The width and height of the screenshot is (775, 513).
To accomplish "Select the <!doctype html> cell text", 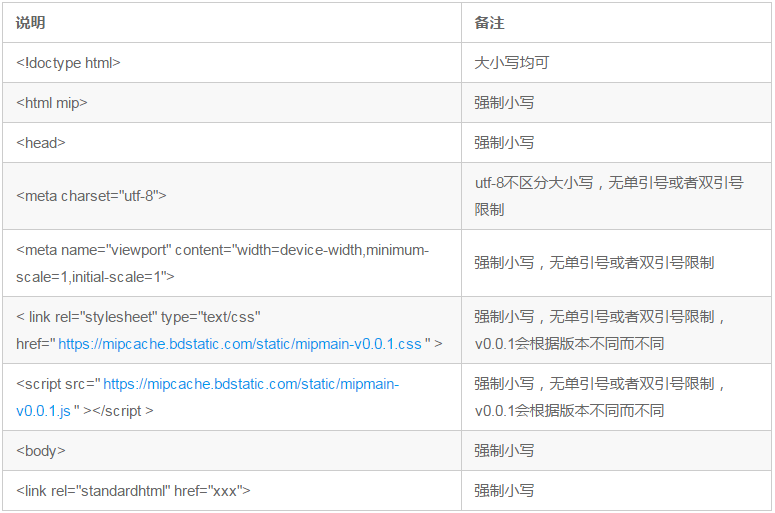I will coord(68,62).
